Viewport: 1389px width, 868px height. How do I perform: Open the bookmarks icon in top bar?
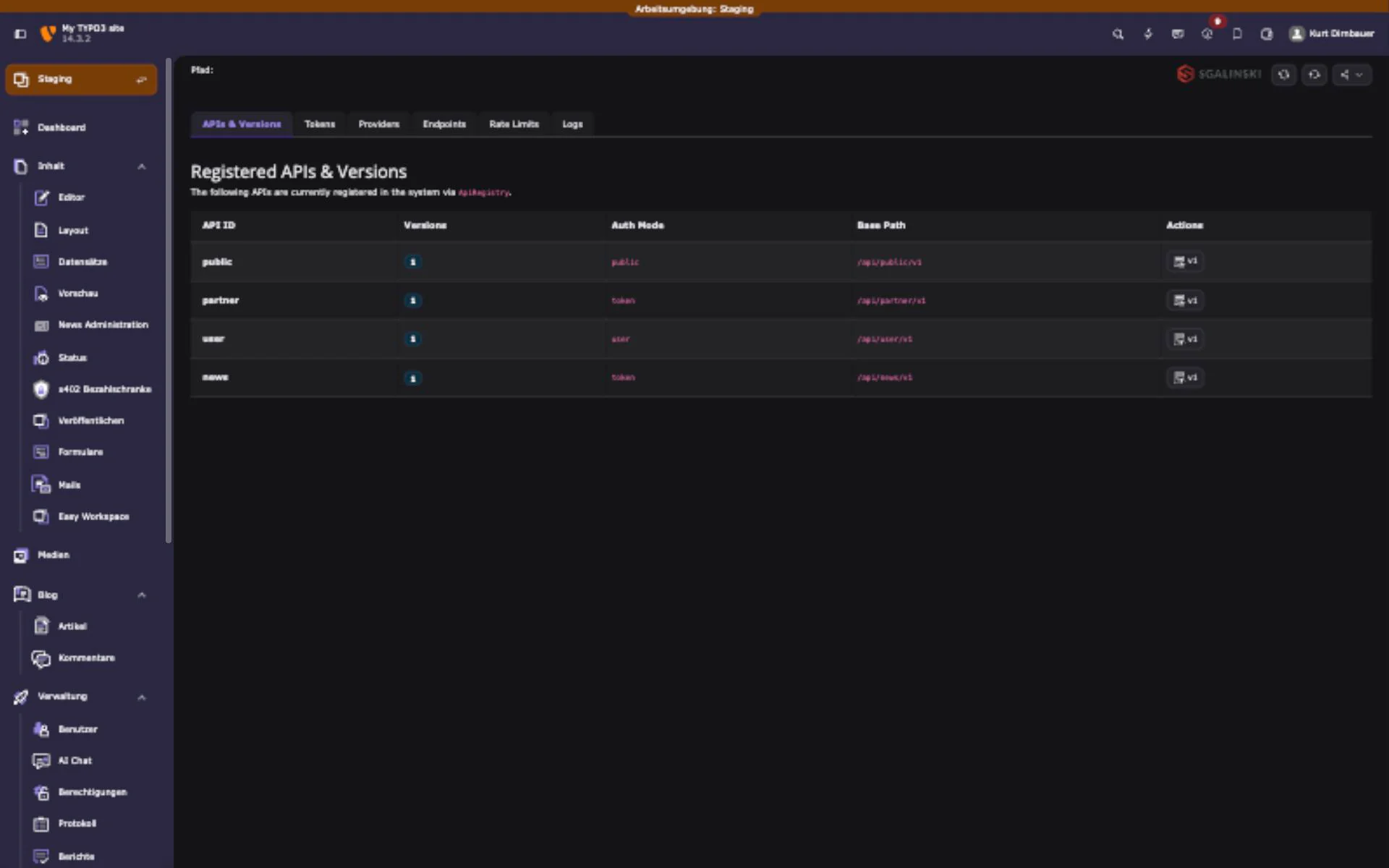1237,34
